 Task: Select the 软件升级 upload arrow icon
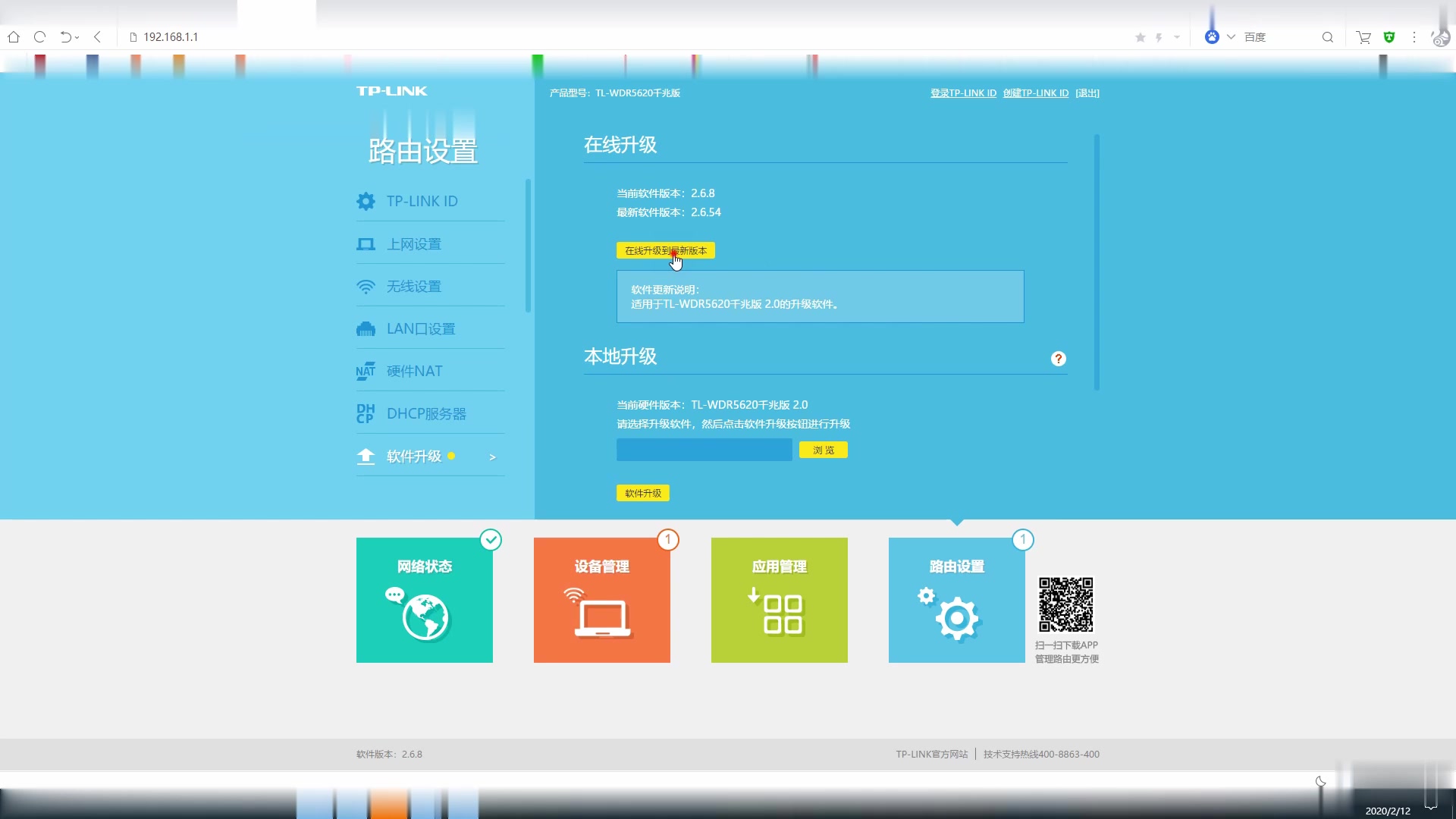(366, 456)
